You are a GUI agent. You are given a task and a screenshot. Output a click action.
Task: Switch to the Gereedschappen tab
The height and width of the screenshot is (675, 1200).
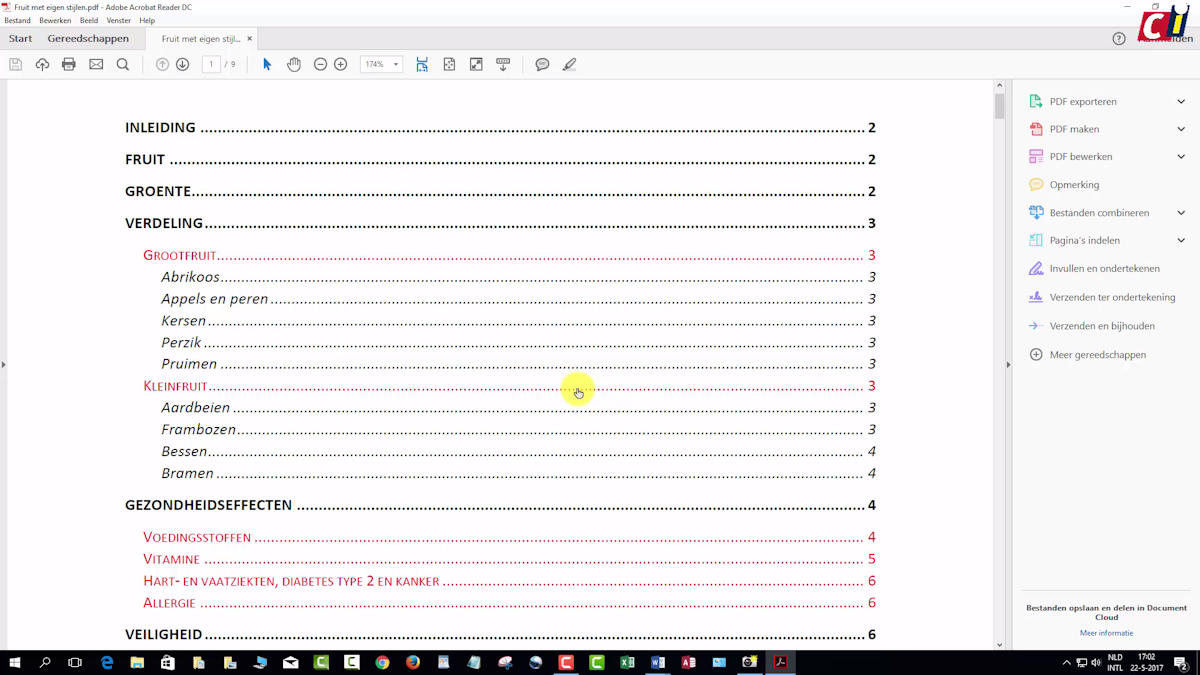tap(88, 39)
